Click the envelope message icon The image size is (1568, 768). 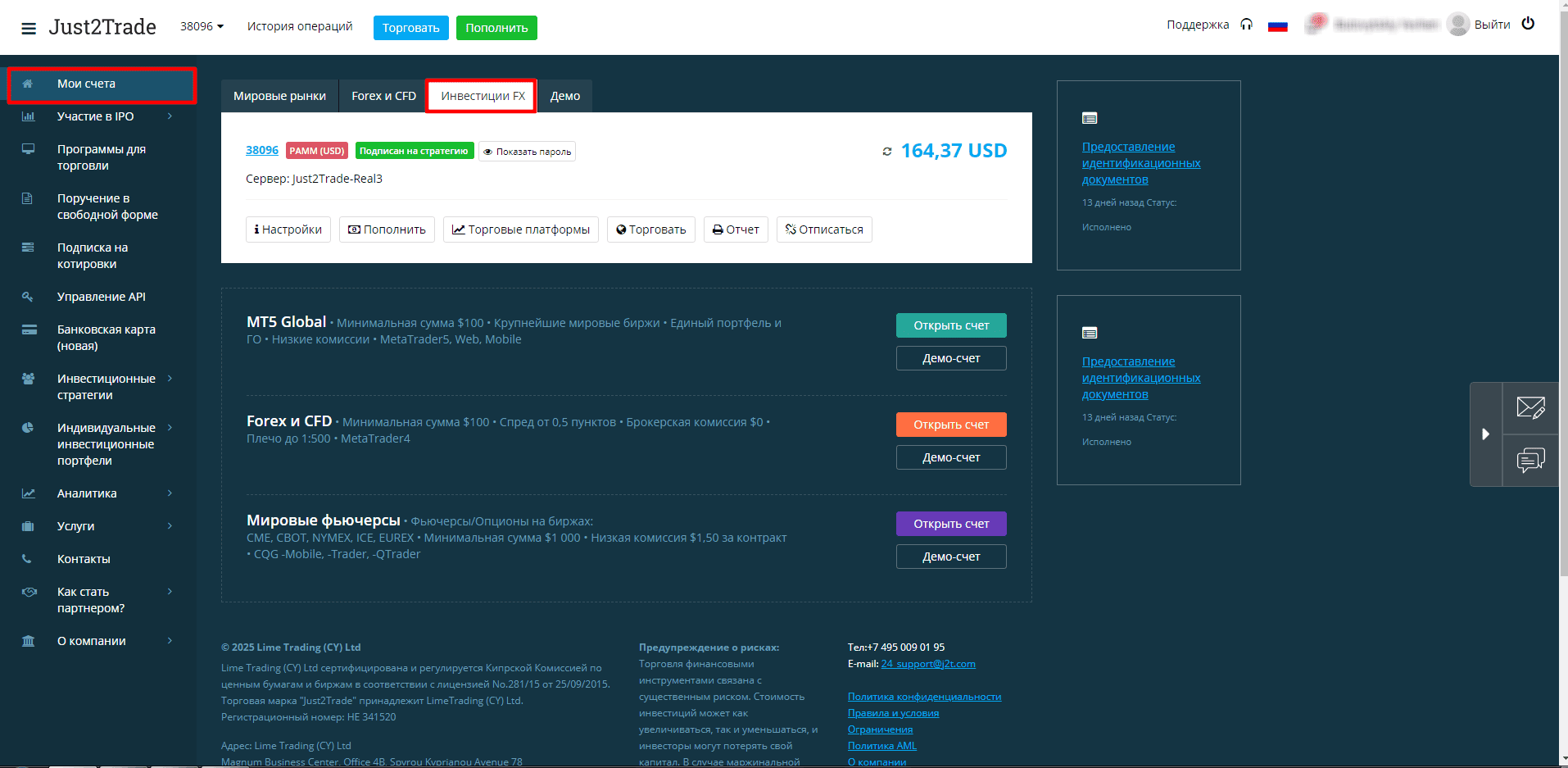(x=1530, y=407)
